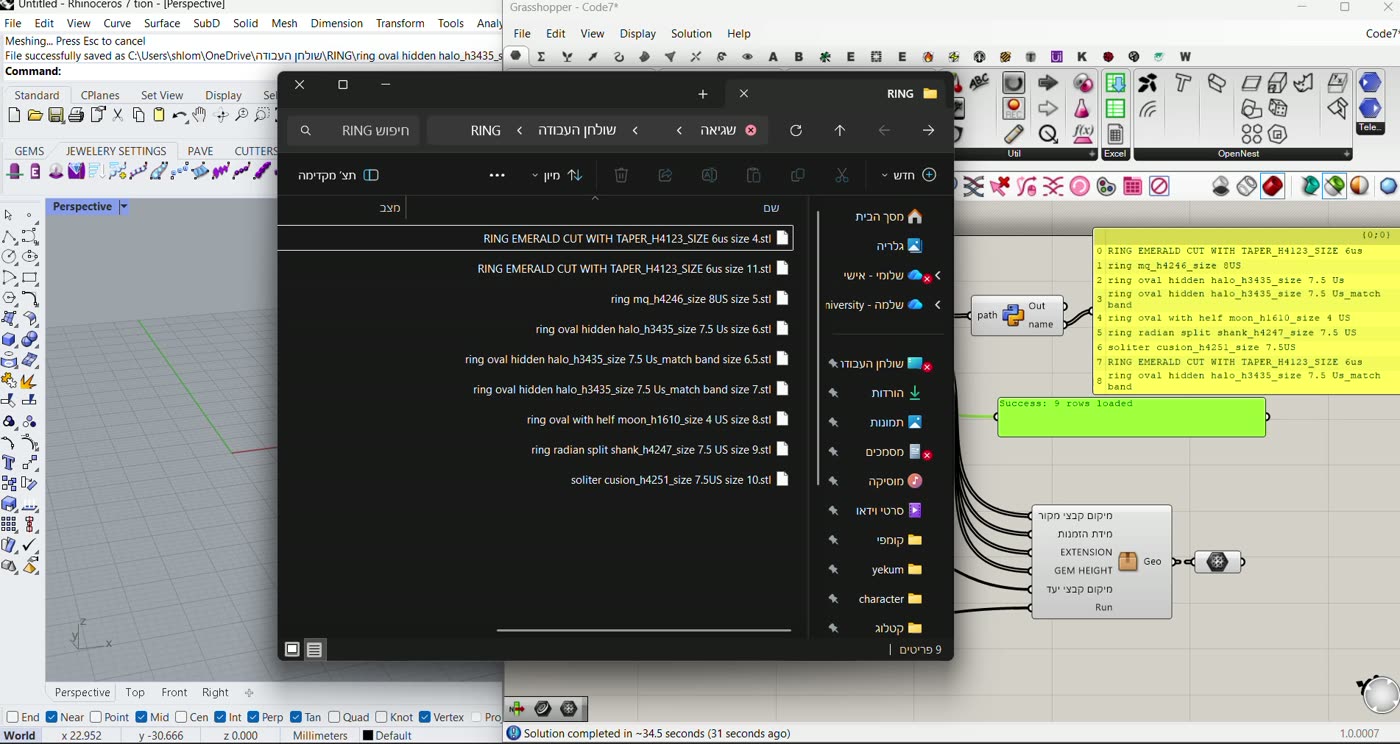Click the Excel import icon with blue arrow
This screenshot has height=744, width=1400.
[x=1115, y=83]
